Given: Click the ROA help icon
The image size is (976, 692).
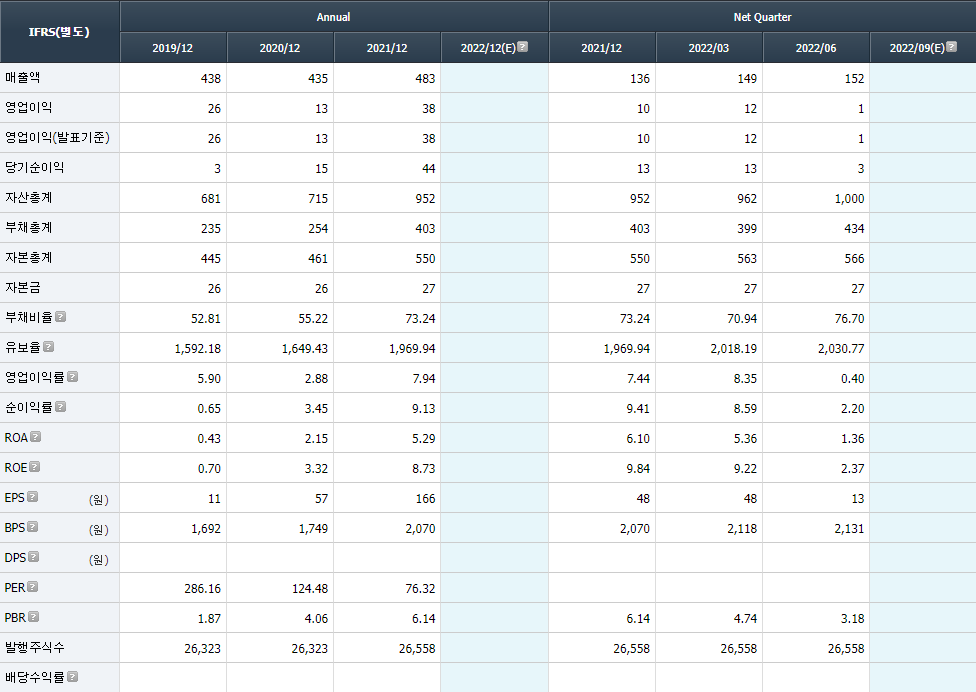Looking at the screenshot, I should pyautogui.click(x=35, y=437).
